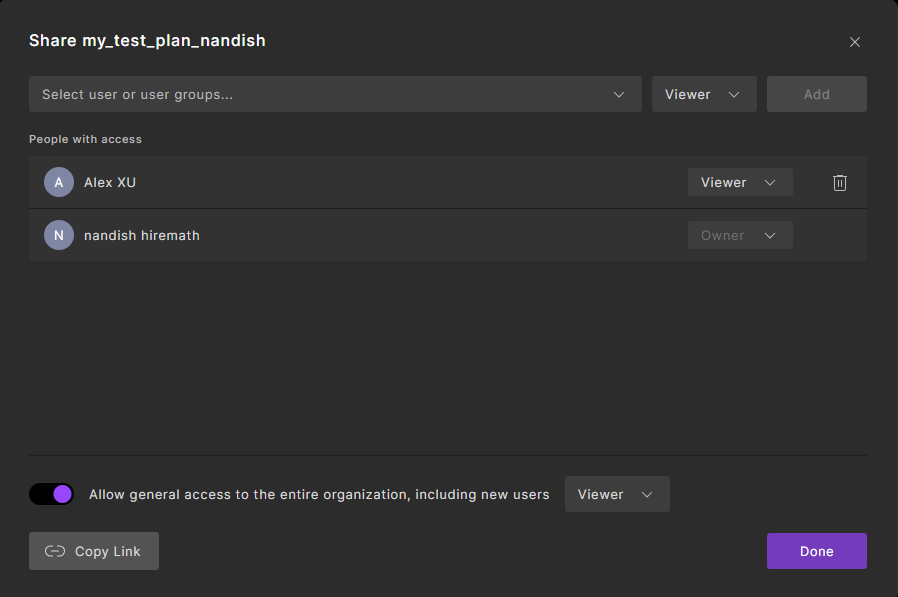Expand the general access Viewer dropdown
The image size is (898, 597).
(616, 494)
